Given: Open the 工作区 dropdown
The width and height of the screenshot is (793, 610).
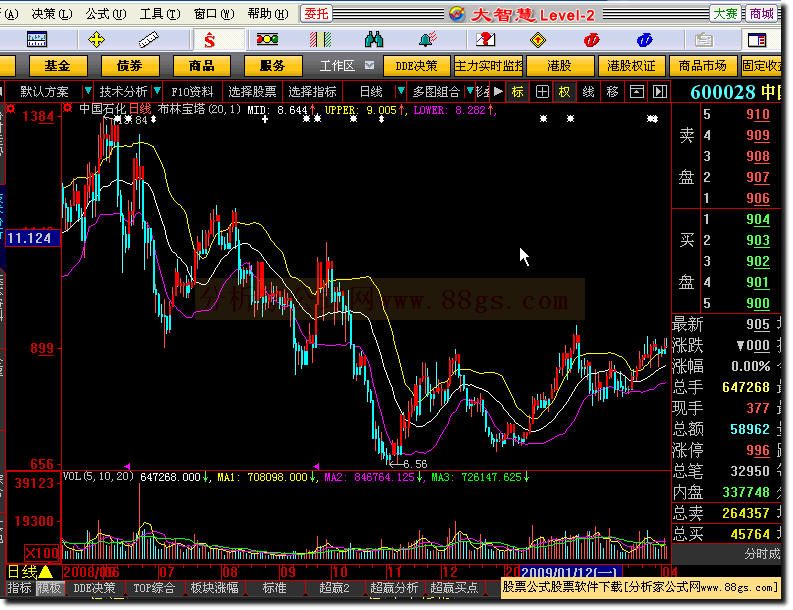Looking at the screenshot, I should 370,65.
